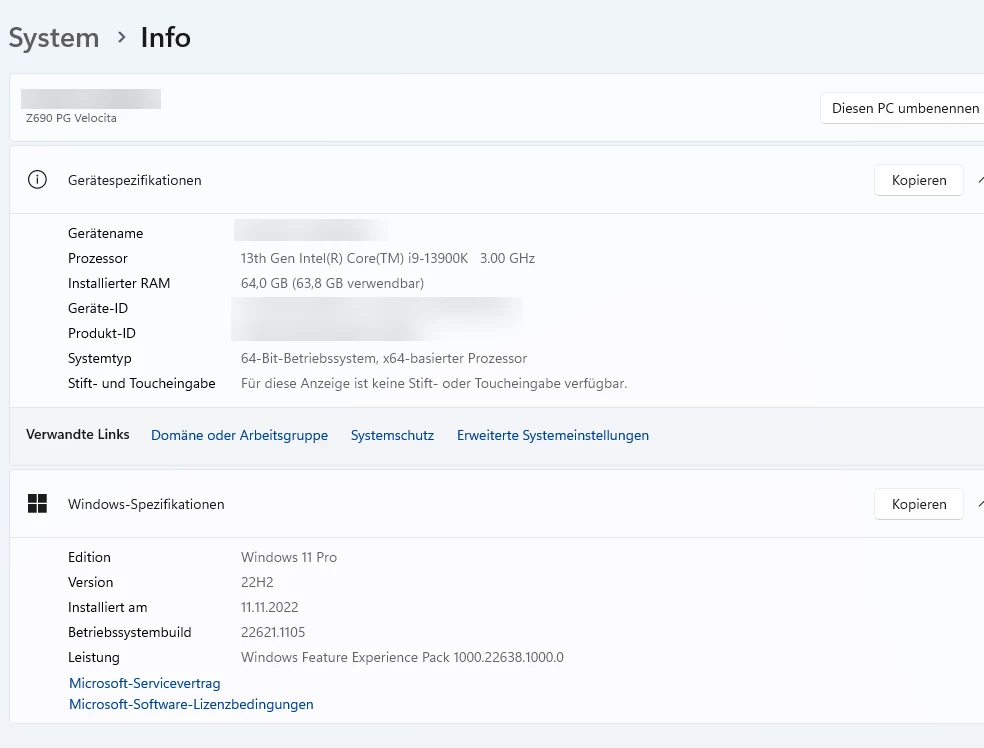Open the Systemschutz link

392,435
